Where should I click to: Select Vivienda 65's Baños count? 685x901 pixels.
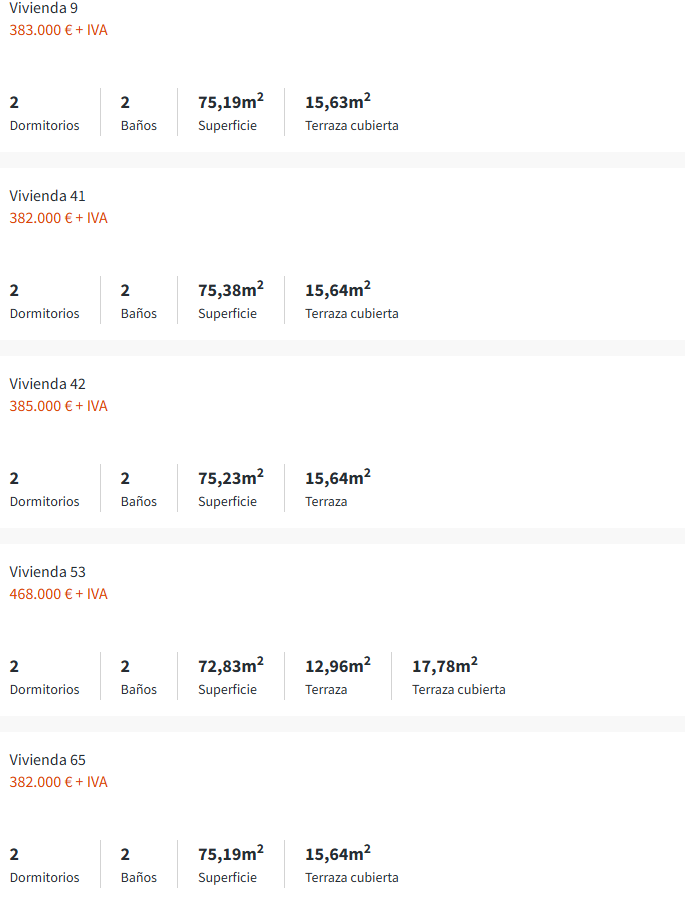point(125,854)
